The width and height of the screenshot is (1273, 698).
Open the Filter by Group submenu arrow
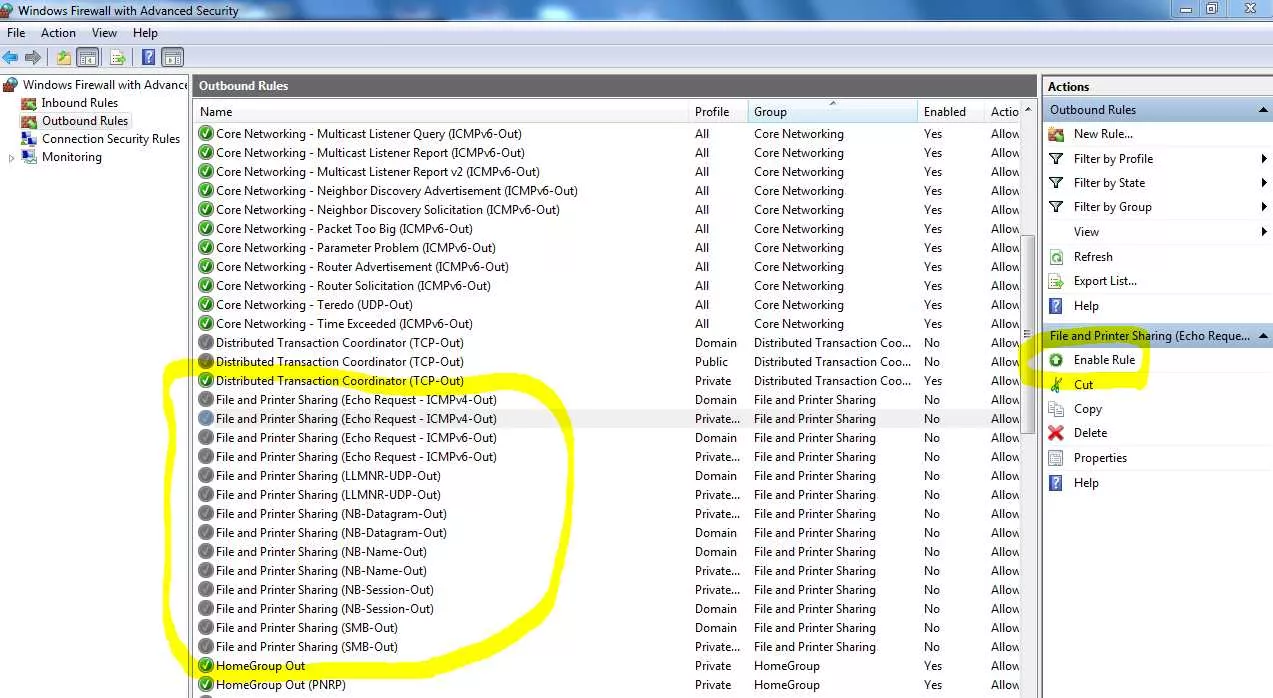pyautogui.click(x=1264, y=207)
